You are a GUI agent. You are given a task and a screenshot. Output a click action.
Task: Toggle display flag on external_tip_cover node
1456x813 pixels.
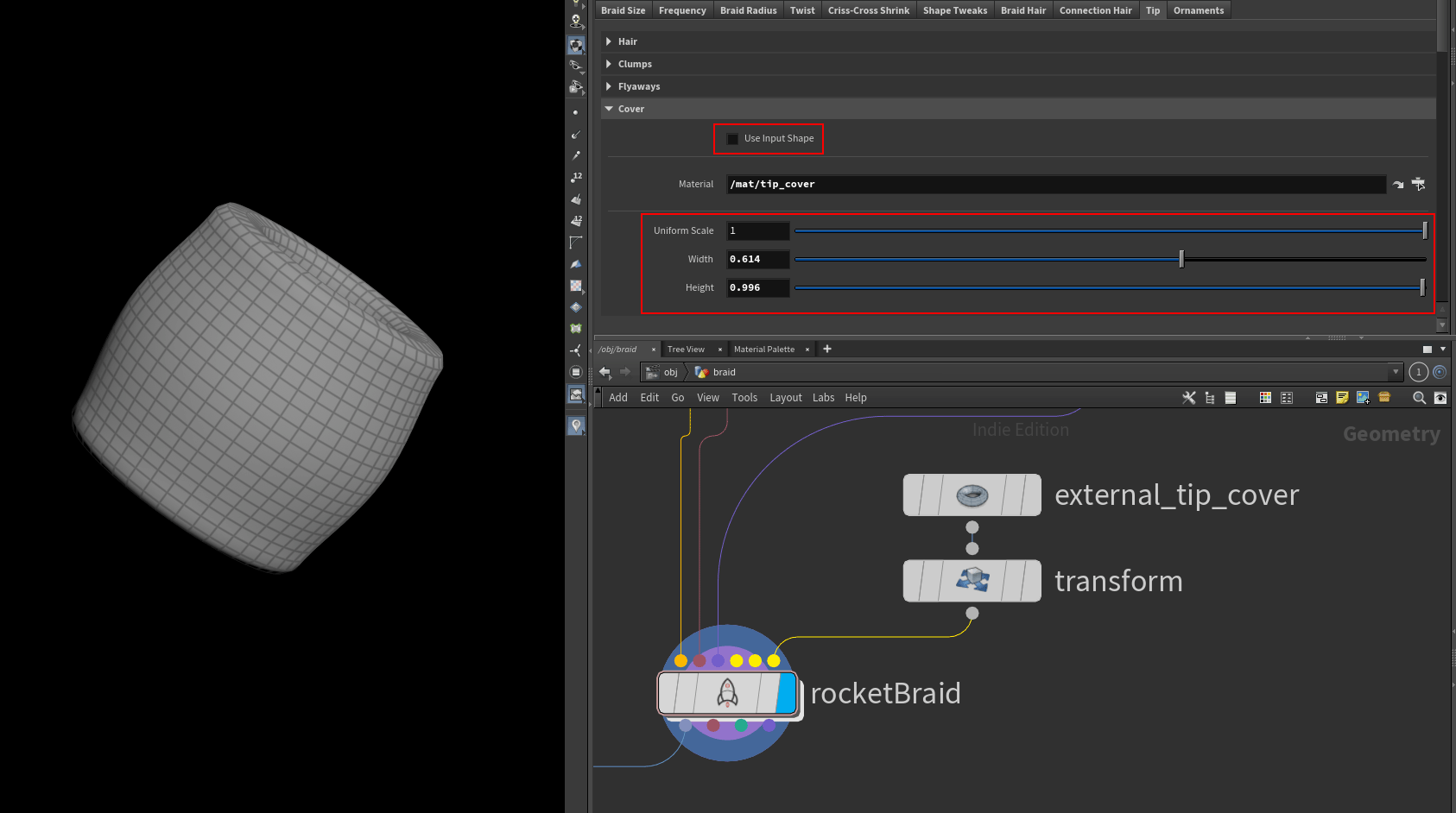coord(1031,495)
